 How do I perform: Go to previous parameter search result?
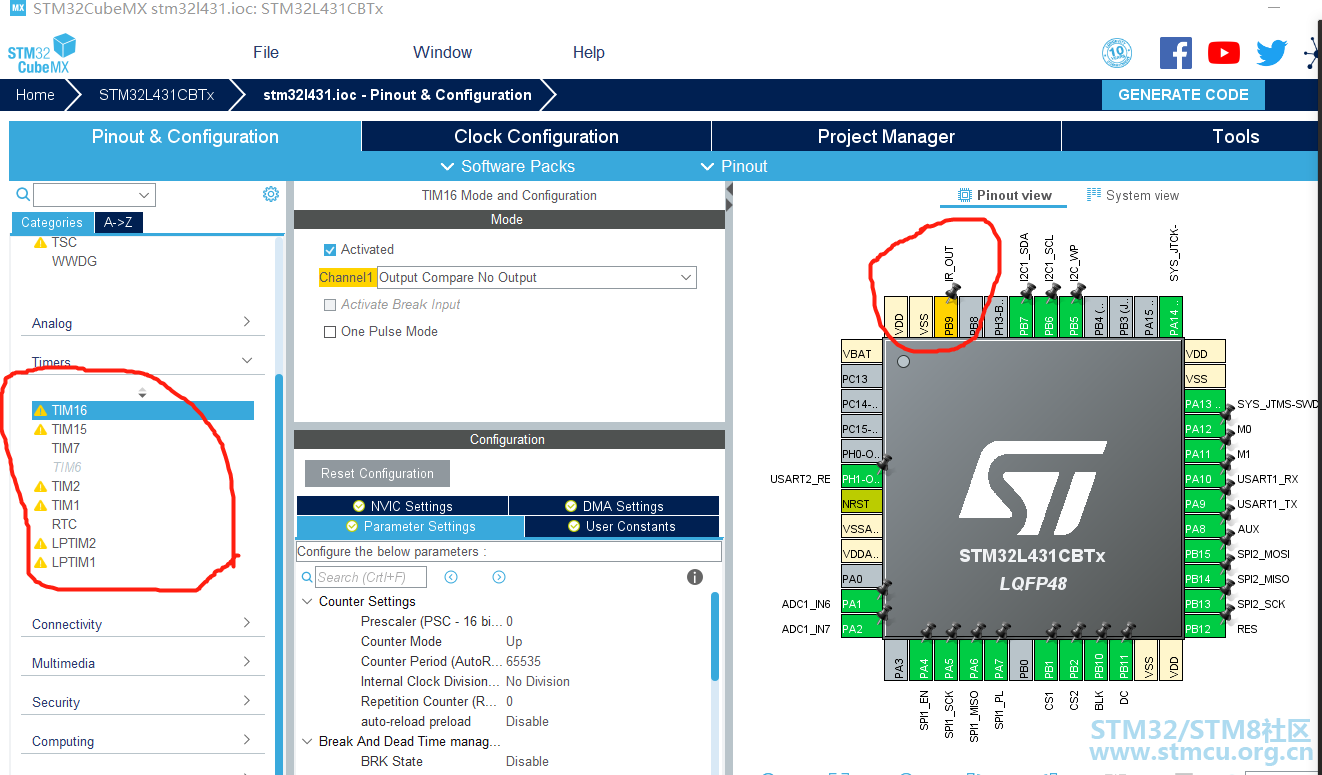[451, 577]
